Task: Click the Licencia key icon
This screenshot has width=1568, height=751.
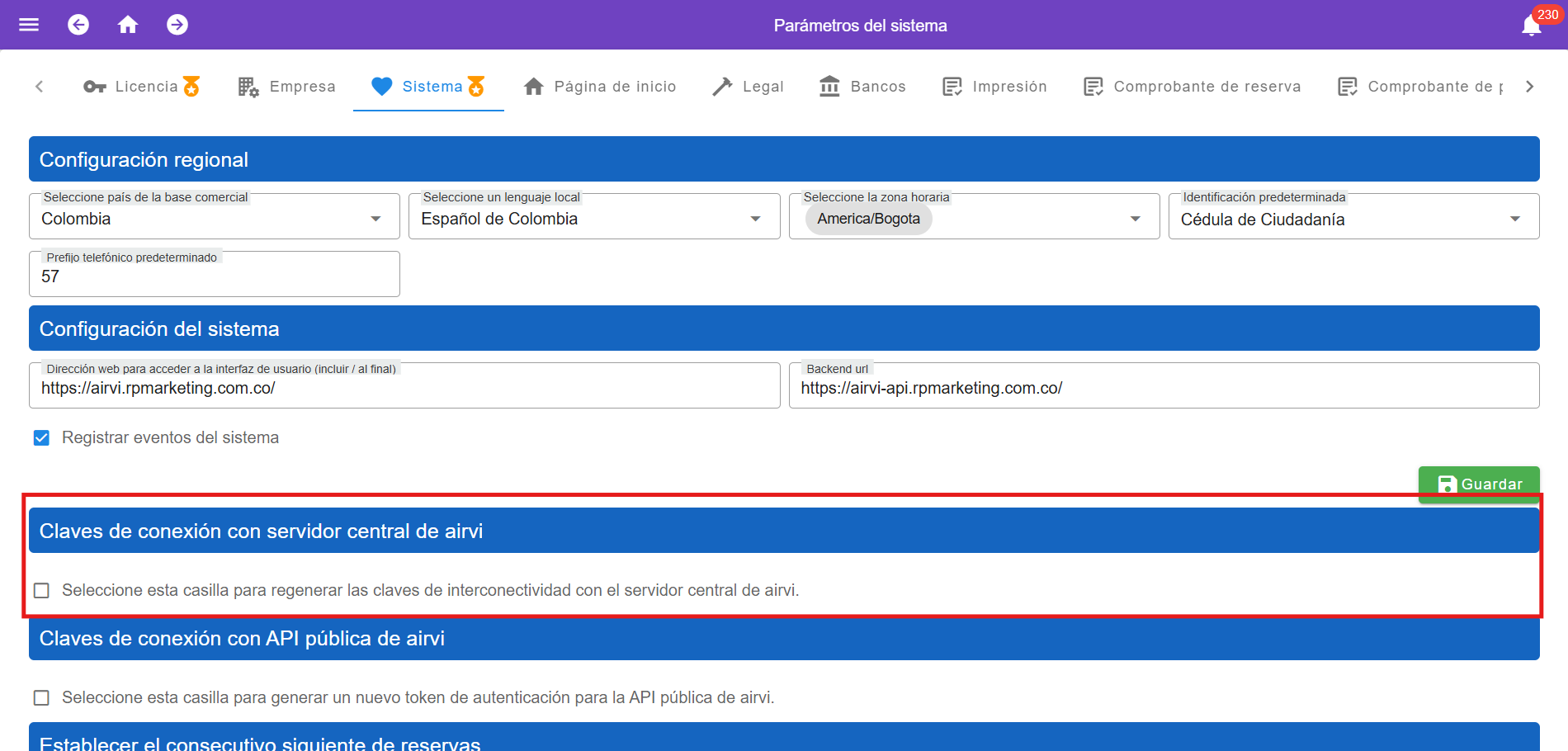Action: click(x=95, y=87)
